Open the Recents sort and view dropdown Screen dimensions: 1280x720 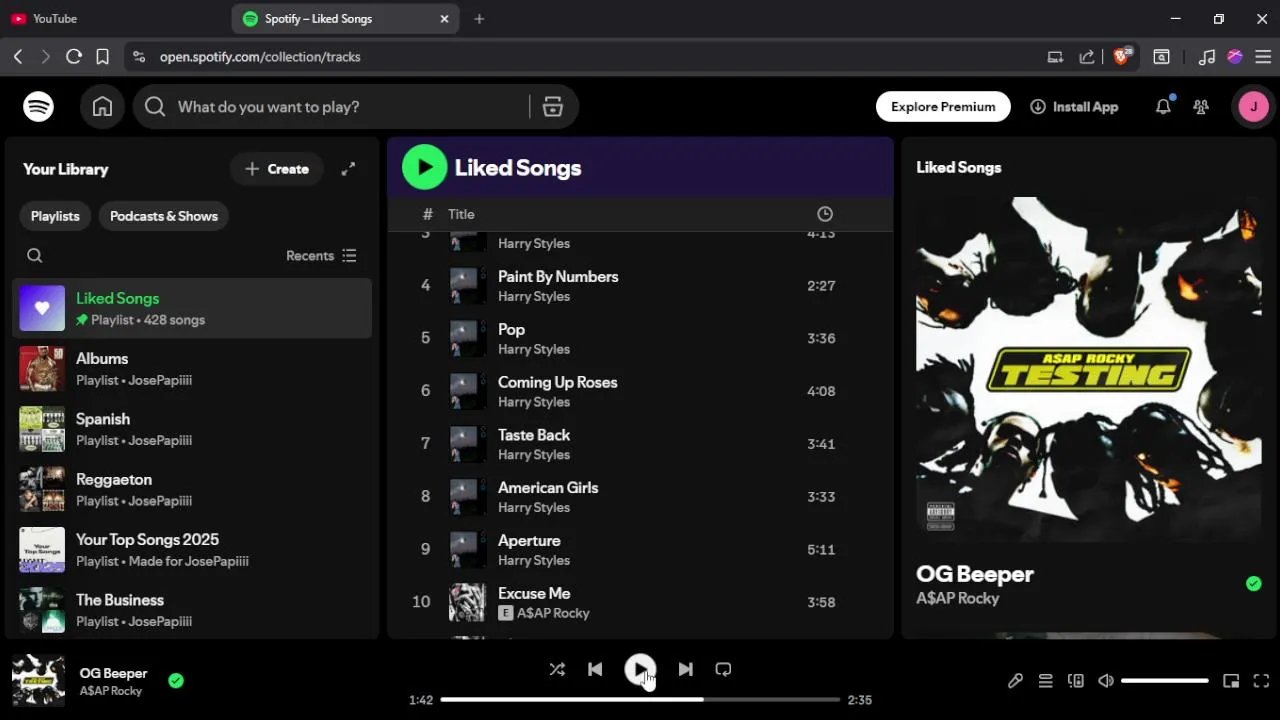pyautogui.click(x=321, y=256)
